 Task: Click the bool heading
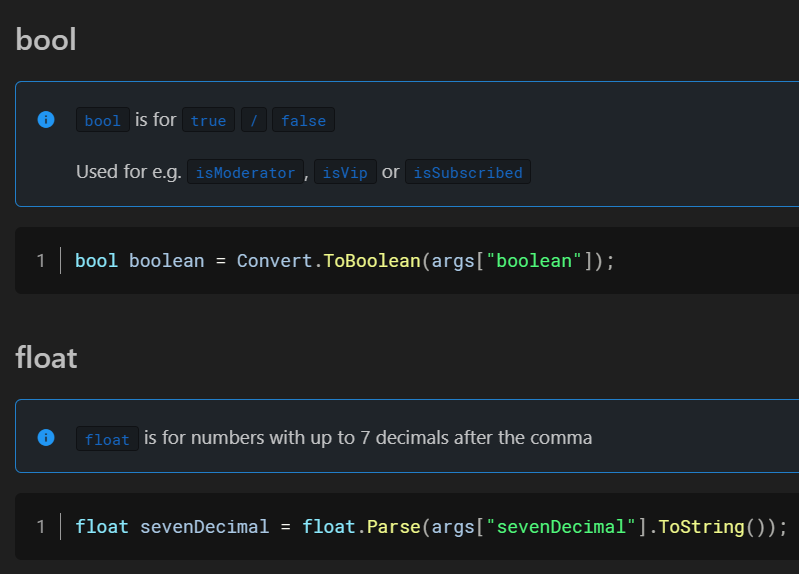(x=46, y=39)
